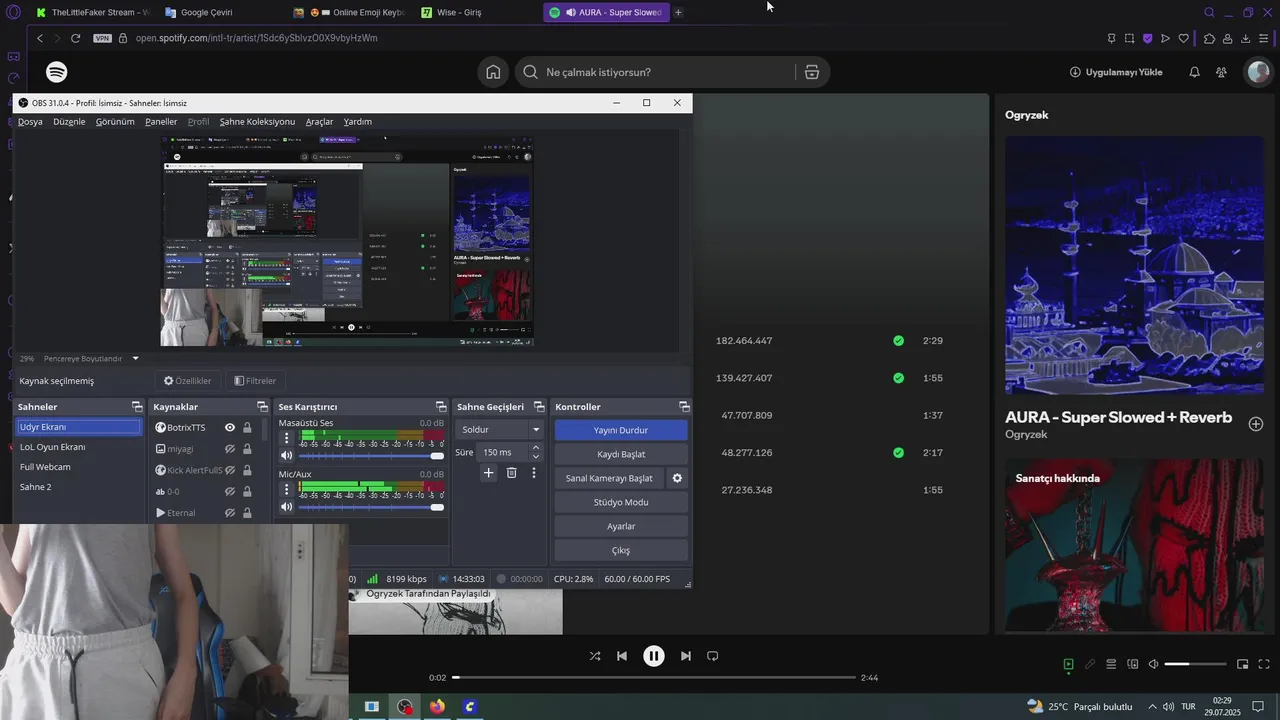Image resolution: width=1280 pixels, height=720 pixels.
Task: Mute Masaüstü Ses speaker icon
Action: pyautogui.click(x=287, y=456)
